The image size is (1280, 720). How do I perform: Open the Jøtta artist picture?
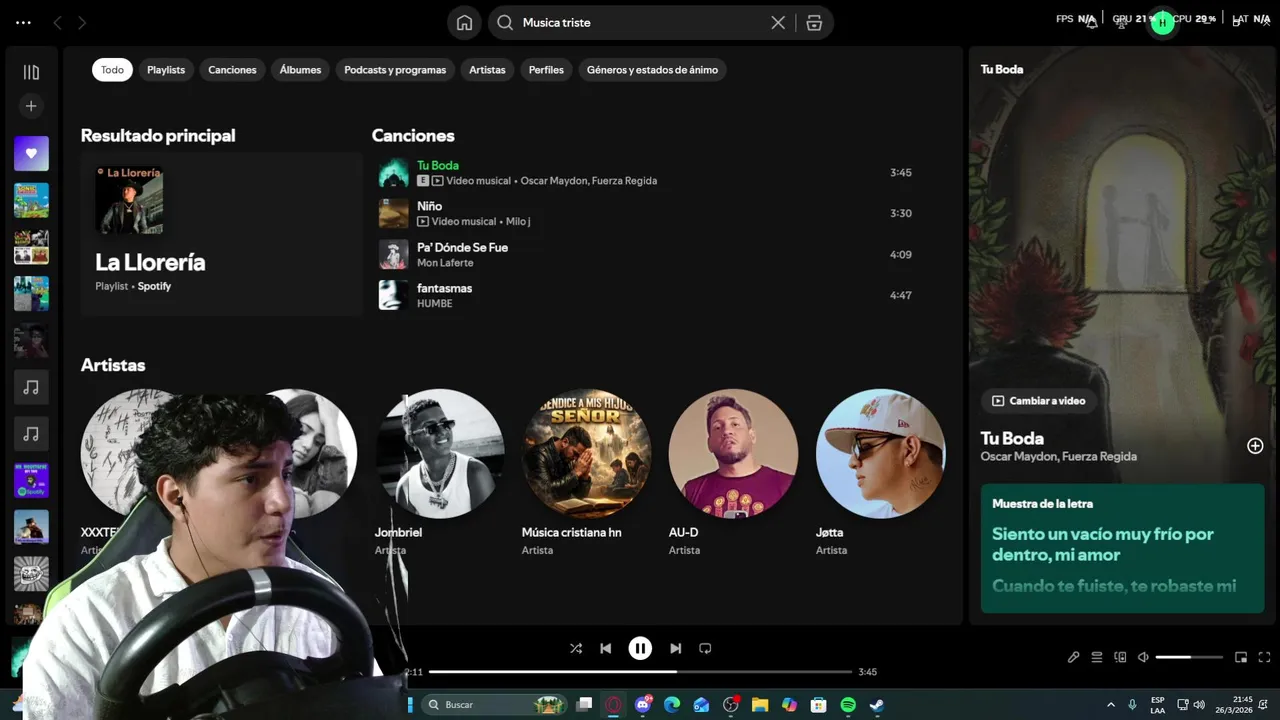point(880,453)
